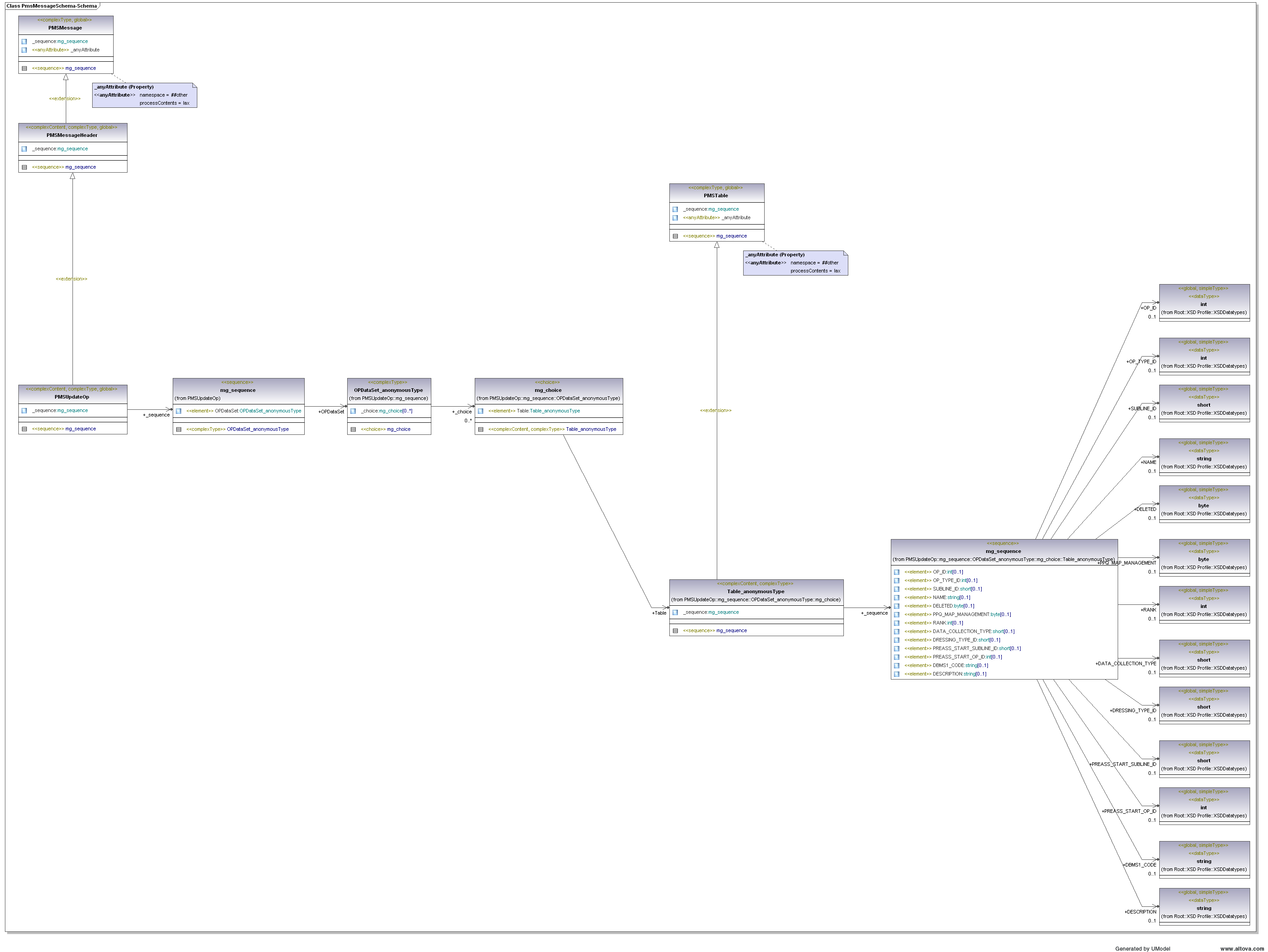
Task: Select mg_sequence class from PMSUpdateOp
Action: click(238, 390)
